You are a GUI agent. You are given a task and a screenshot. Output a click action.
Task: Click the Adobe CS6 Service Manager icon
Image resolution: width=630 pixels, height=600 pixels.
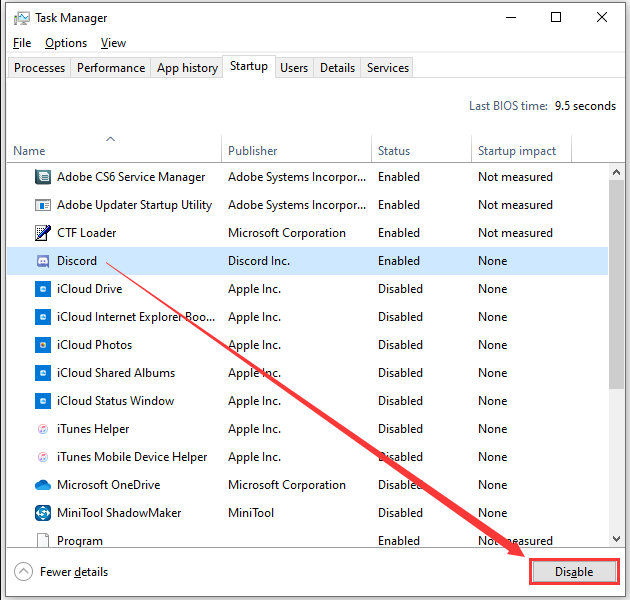coord(43,177)
